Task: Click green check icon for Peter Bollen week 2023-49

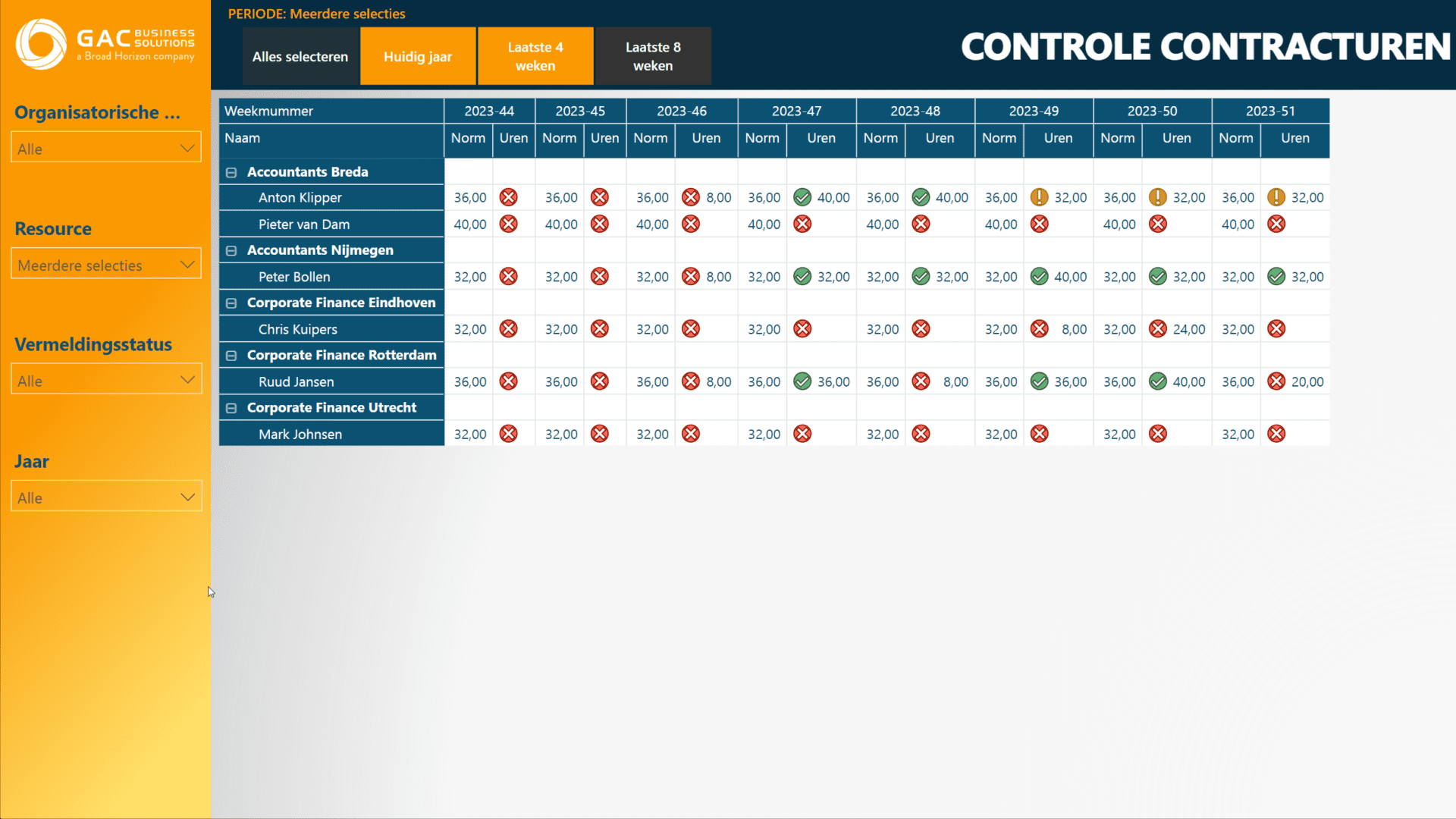Action: pos(1040,277)
